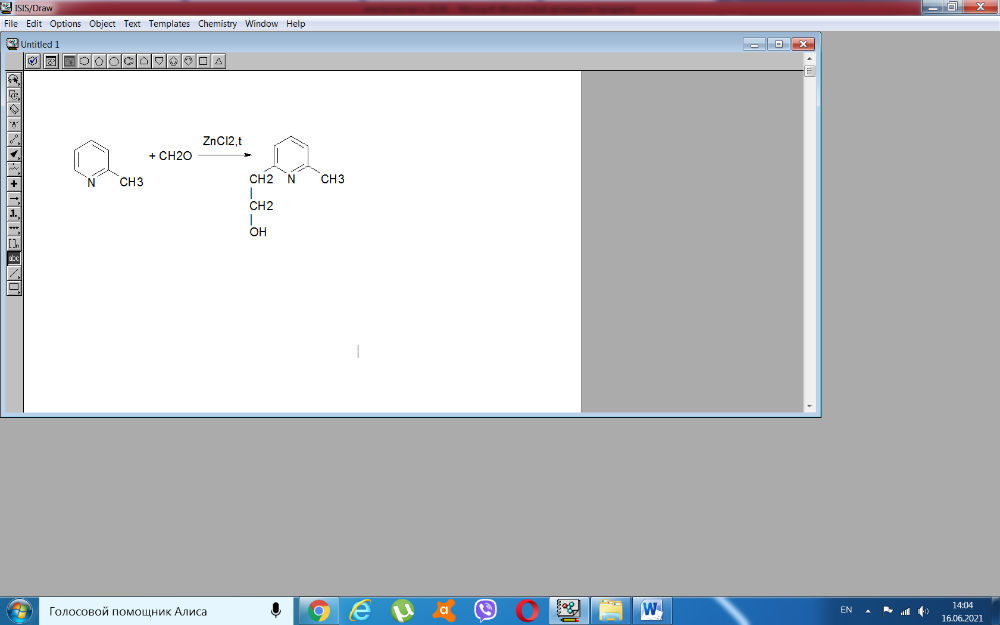Select the rectangle drawing tool
The image size is (1000, 625).
[x=14, y=288]
